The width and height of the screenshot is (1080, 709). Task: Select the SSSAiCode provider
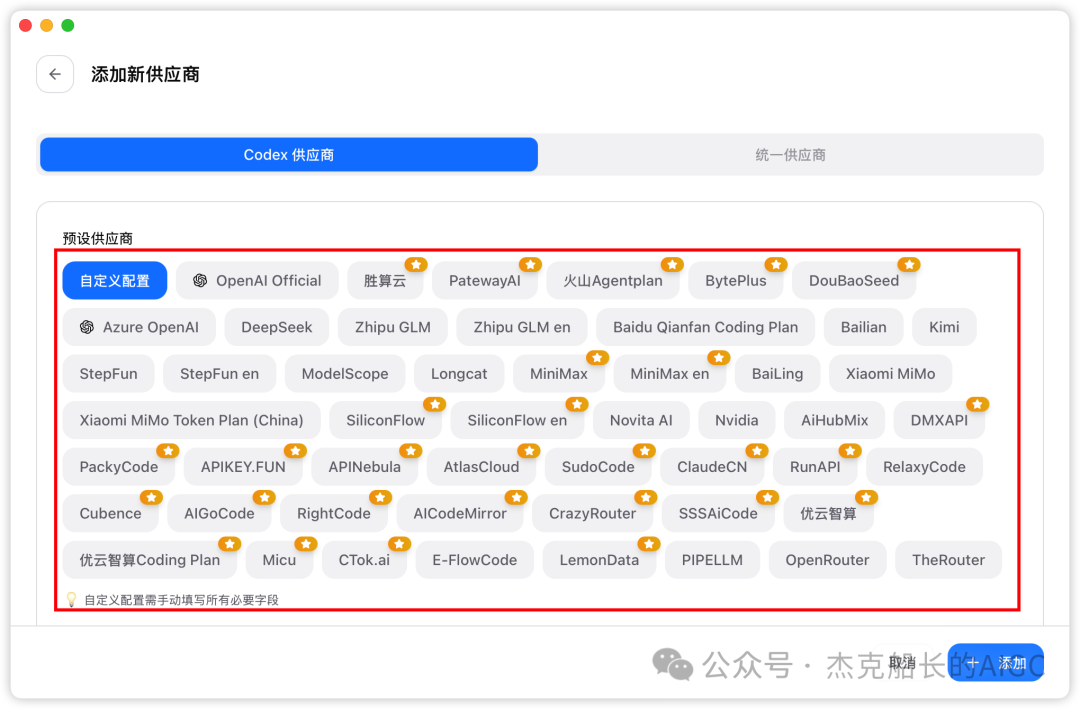pyautogui.click(x=718, y=513)
